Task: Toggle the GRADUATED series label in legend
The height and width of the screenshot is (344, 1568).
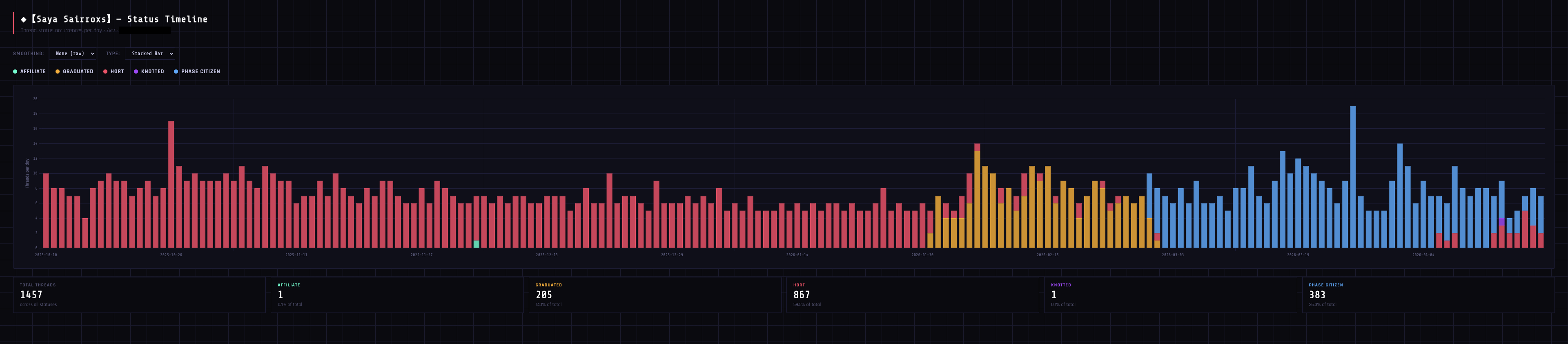Action: pyautogui.click(x=78, y=72)
